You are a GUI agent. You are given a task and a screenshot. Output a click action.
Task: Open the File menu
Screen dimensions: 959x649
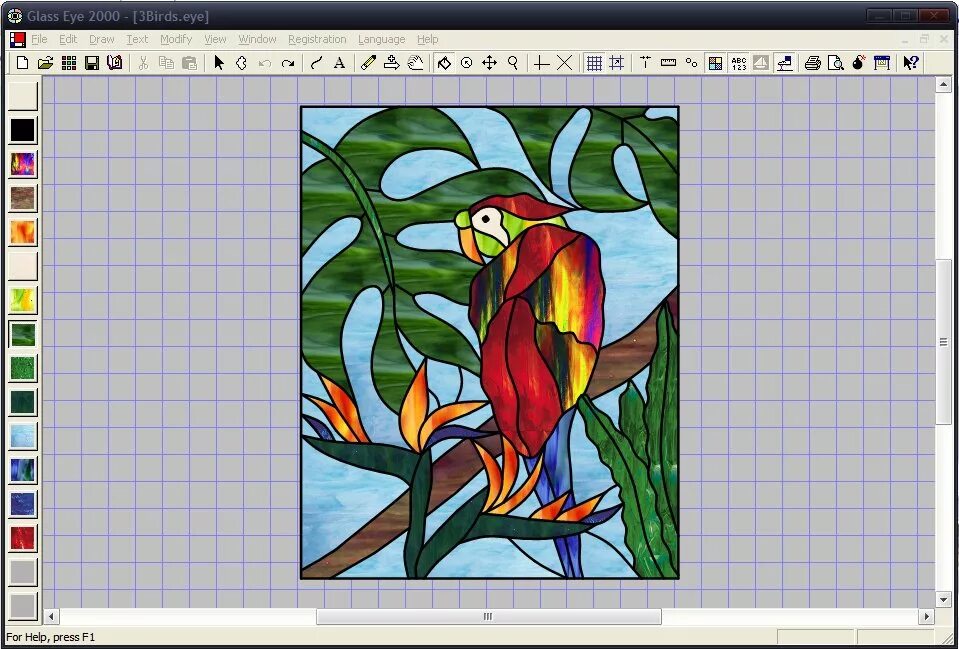(x=39, y=39)
